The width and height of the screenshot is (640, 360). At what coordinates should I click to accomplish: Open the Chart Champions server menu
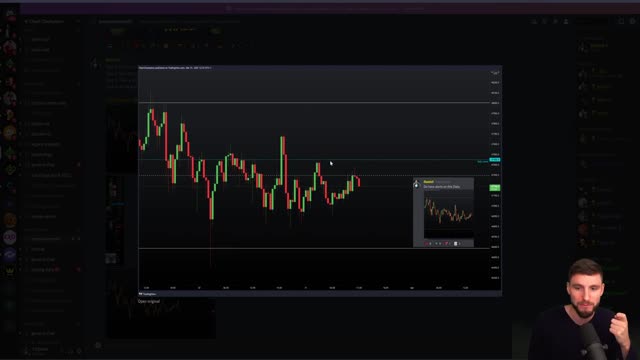pyautogui.click(x=51, y=21)
